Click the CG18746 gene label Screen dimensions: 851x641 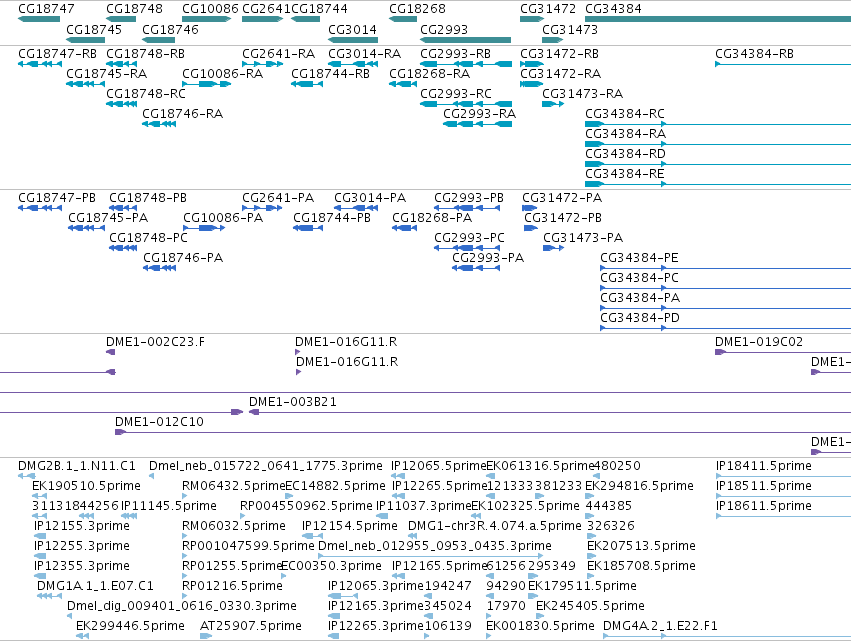[170, 29]
